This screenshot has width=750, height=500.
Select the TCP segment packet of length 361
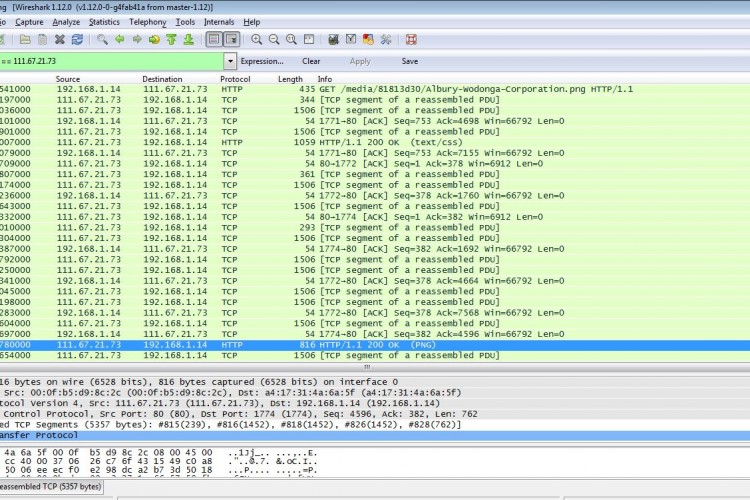[x=375, y=174]
